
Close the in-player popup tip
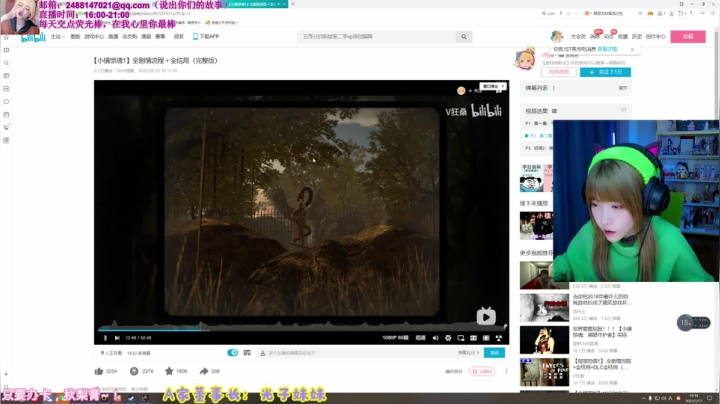[x=503, y=86]
